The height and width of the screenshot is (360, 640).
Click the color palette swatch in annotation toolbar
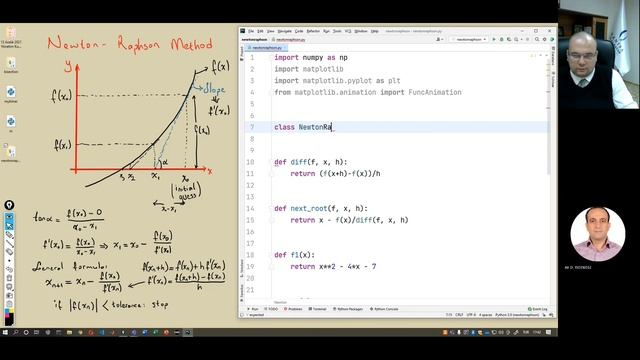pos(9,317)
